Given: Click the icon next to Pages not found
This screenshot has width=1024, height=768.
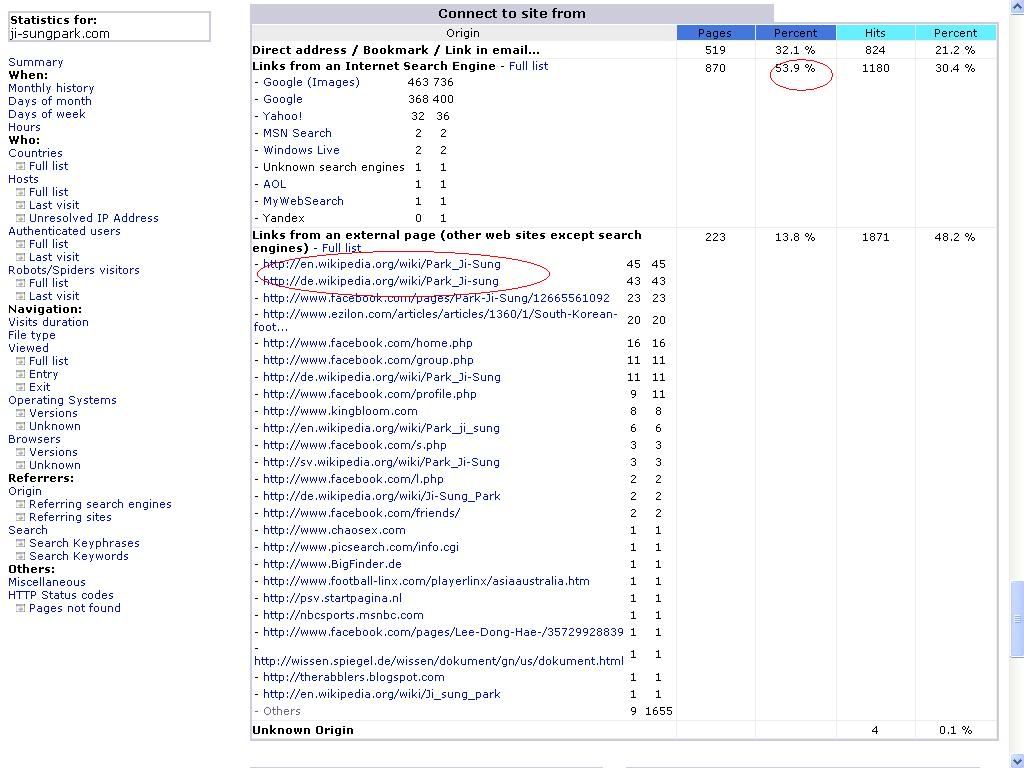Looking at the screenshot, I should pos(20,608).
